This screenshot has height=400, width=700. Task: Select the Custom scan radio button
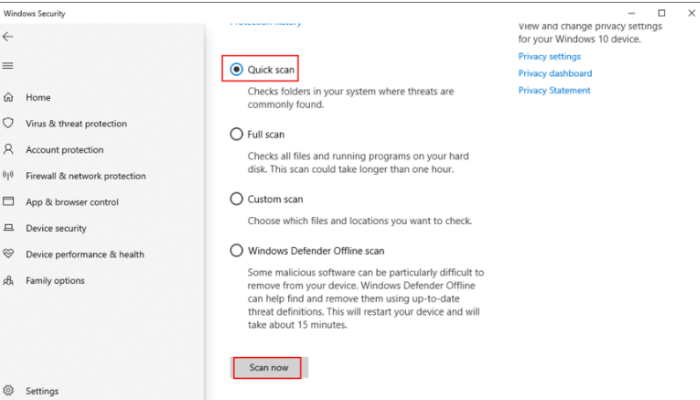236,199
